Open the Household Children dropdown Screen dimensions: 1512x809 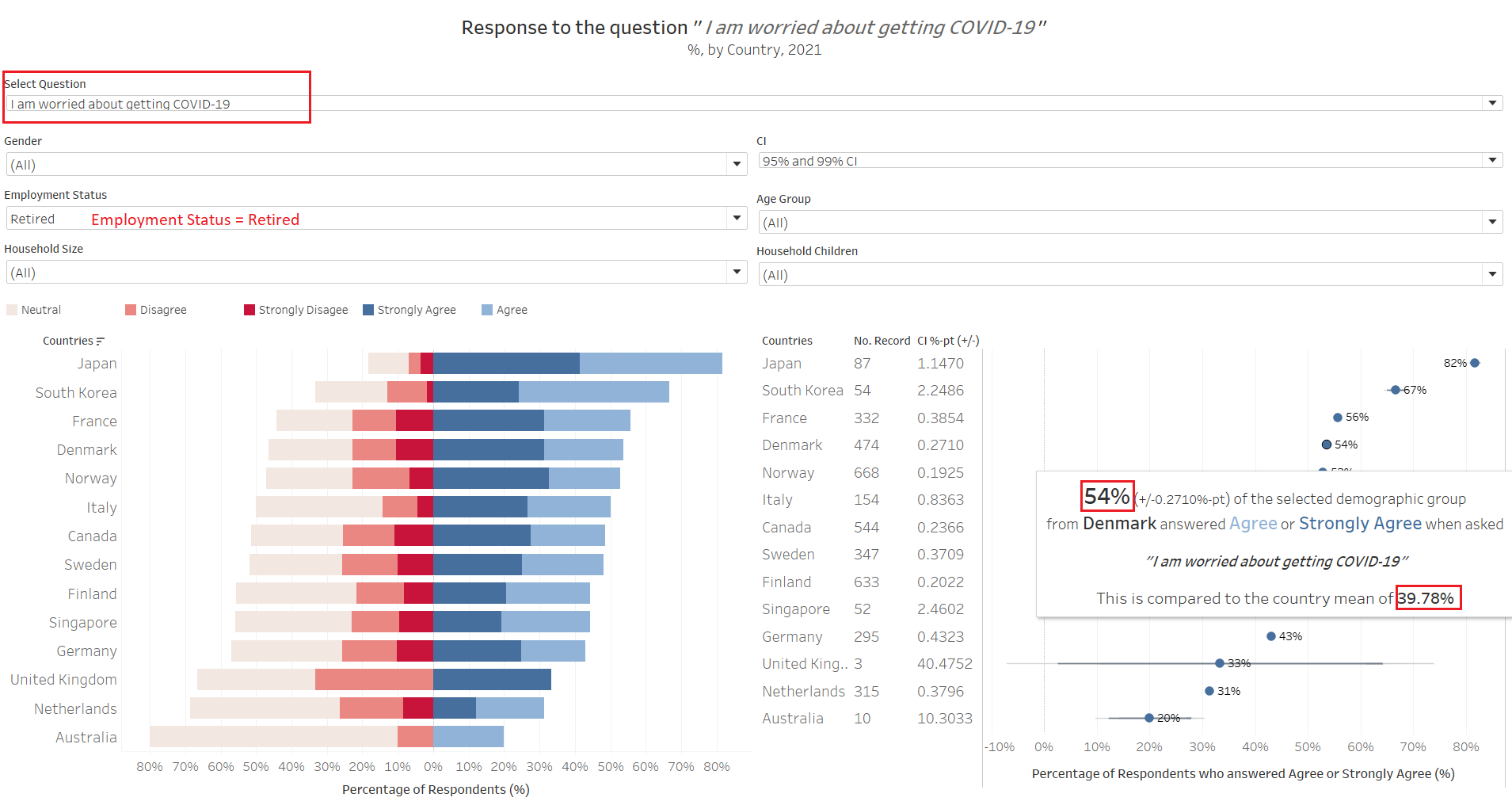[1492, 274]
